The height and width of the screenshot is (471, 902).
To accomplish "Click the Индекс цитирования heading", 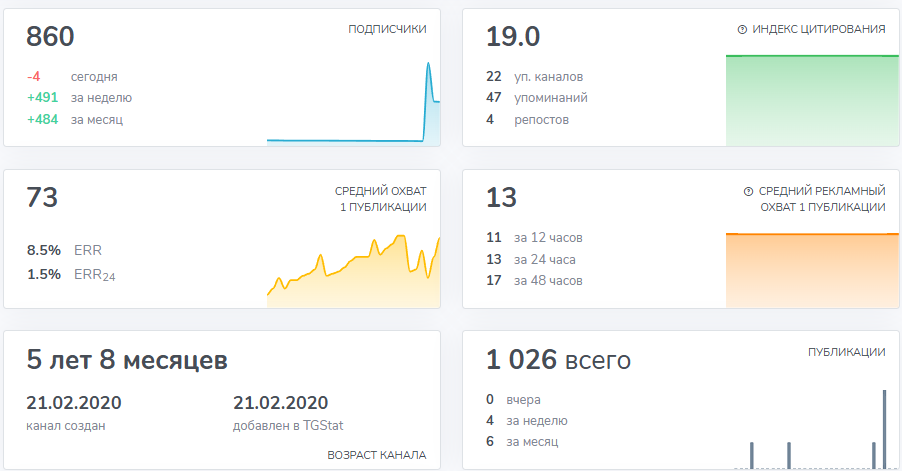I will point(818,30).
